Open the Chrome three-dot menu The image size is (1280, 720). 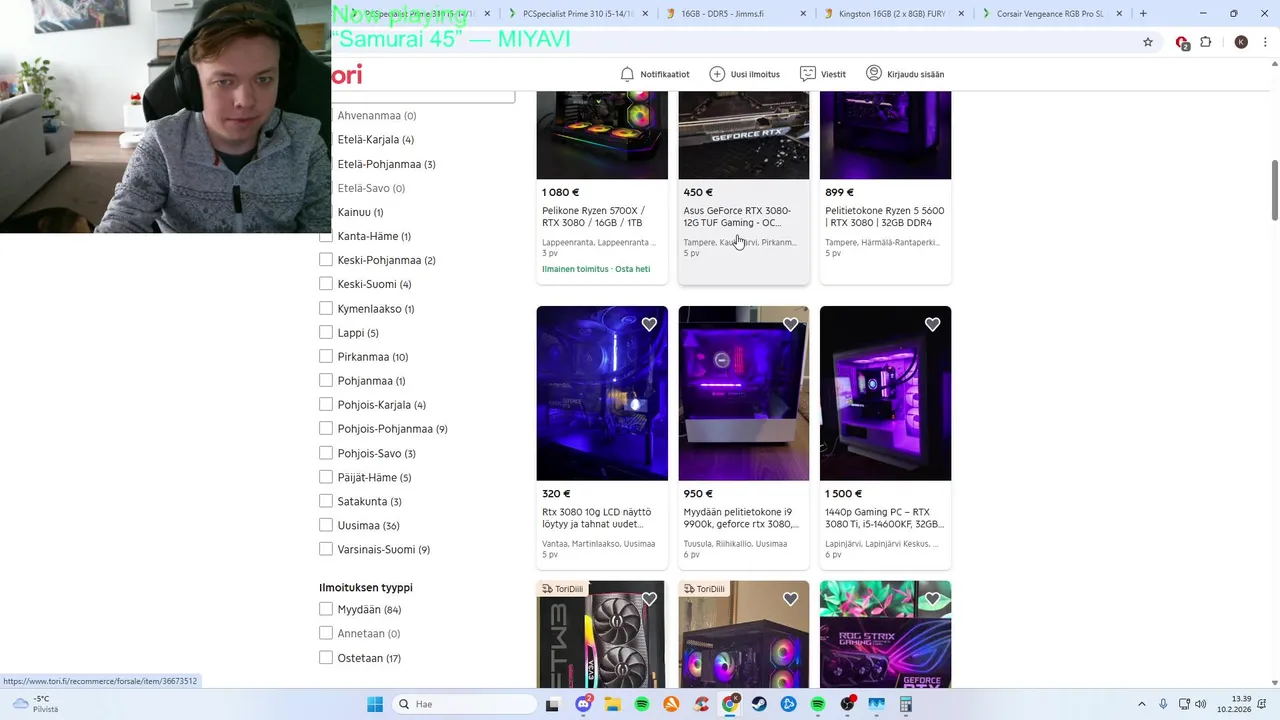coord(1265,42)
